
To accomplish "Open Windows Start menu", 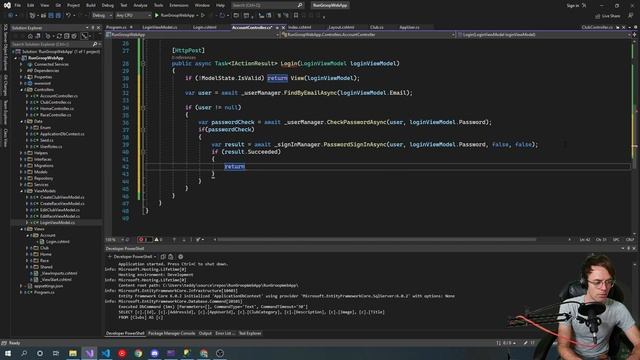I will (8, 353).
